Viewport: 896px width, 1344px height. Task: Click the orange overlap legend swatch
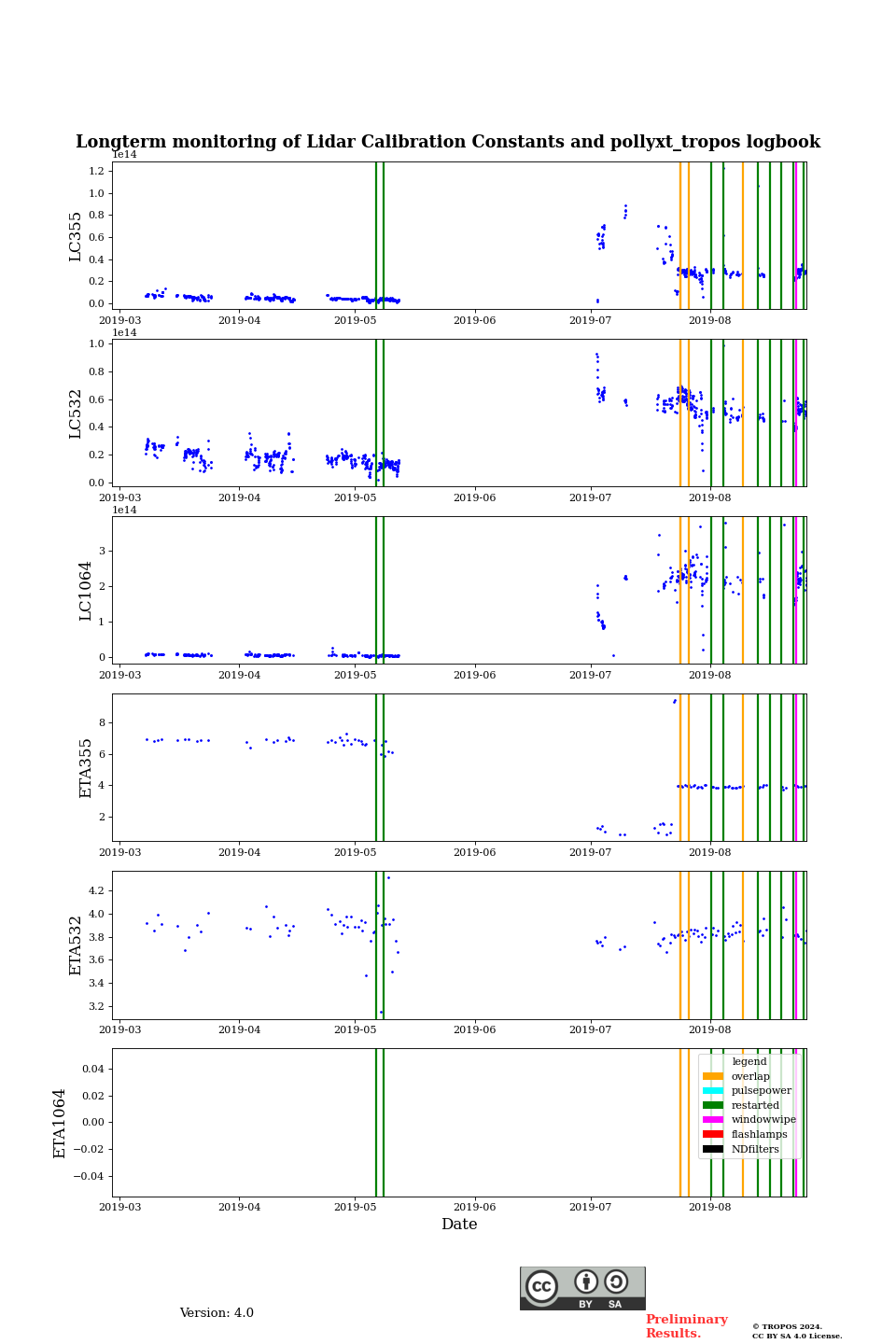pyautogui.click(x=712, y=1076)
